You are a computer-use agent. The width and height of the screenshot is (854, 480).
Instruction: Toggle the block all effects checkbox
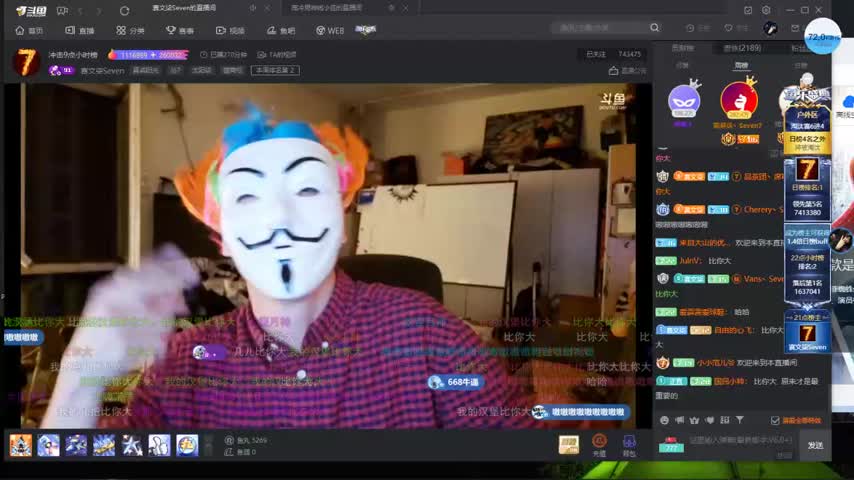pyautogui.click(x=775, y=421)
